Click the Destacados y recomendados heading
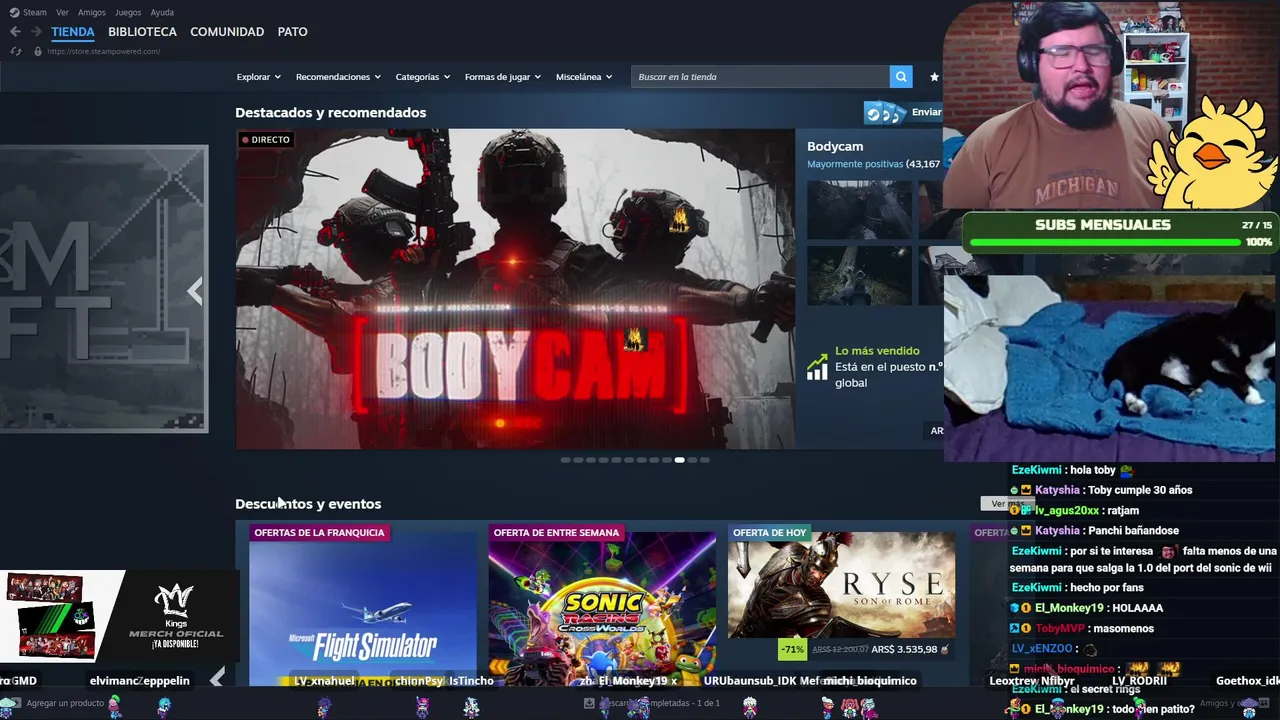The height and width of the screenshot is (720, 1280). click(x=331, y=113)
